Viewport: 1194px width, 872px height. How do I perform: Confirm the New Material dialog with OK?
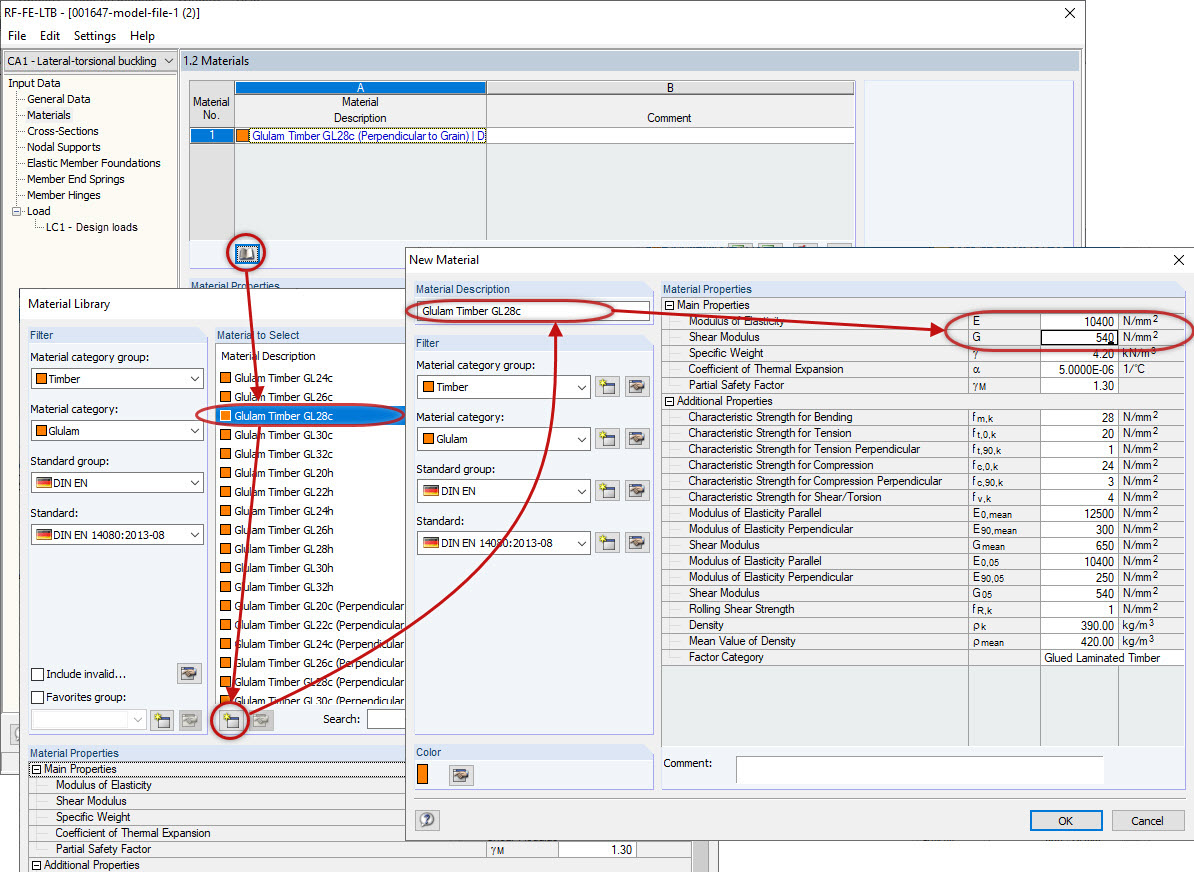[1066, 819]
